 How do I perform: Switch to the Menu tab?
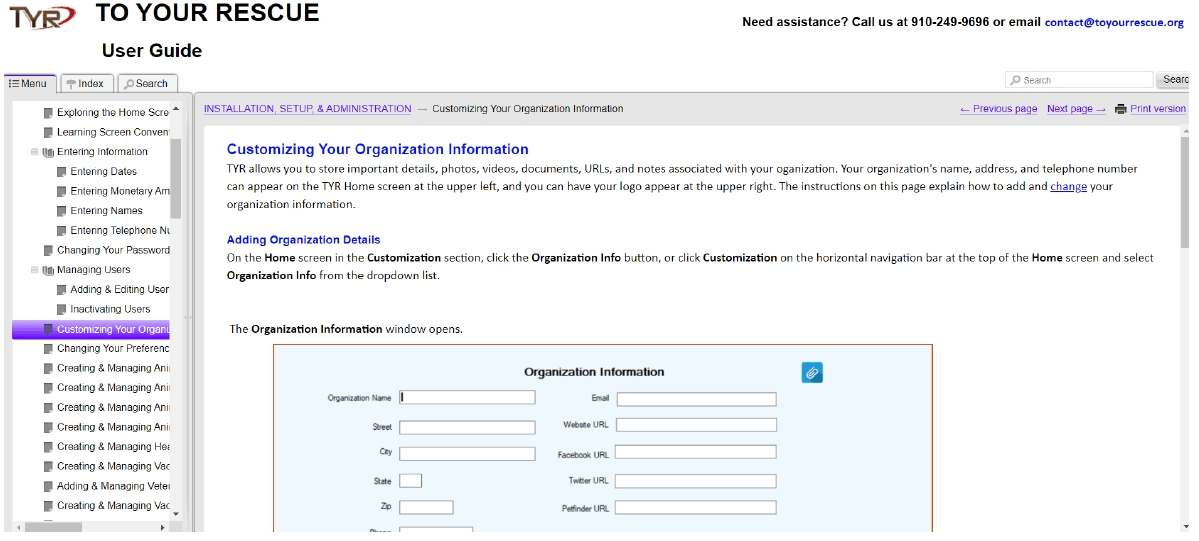(28, 83)
